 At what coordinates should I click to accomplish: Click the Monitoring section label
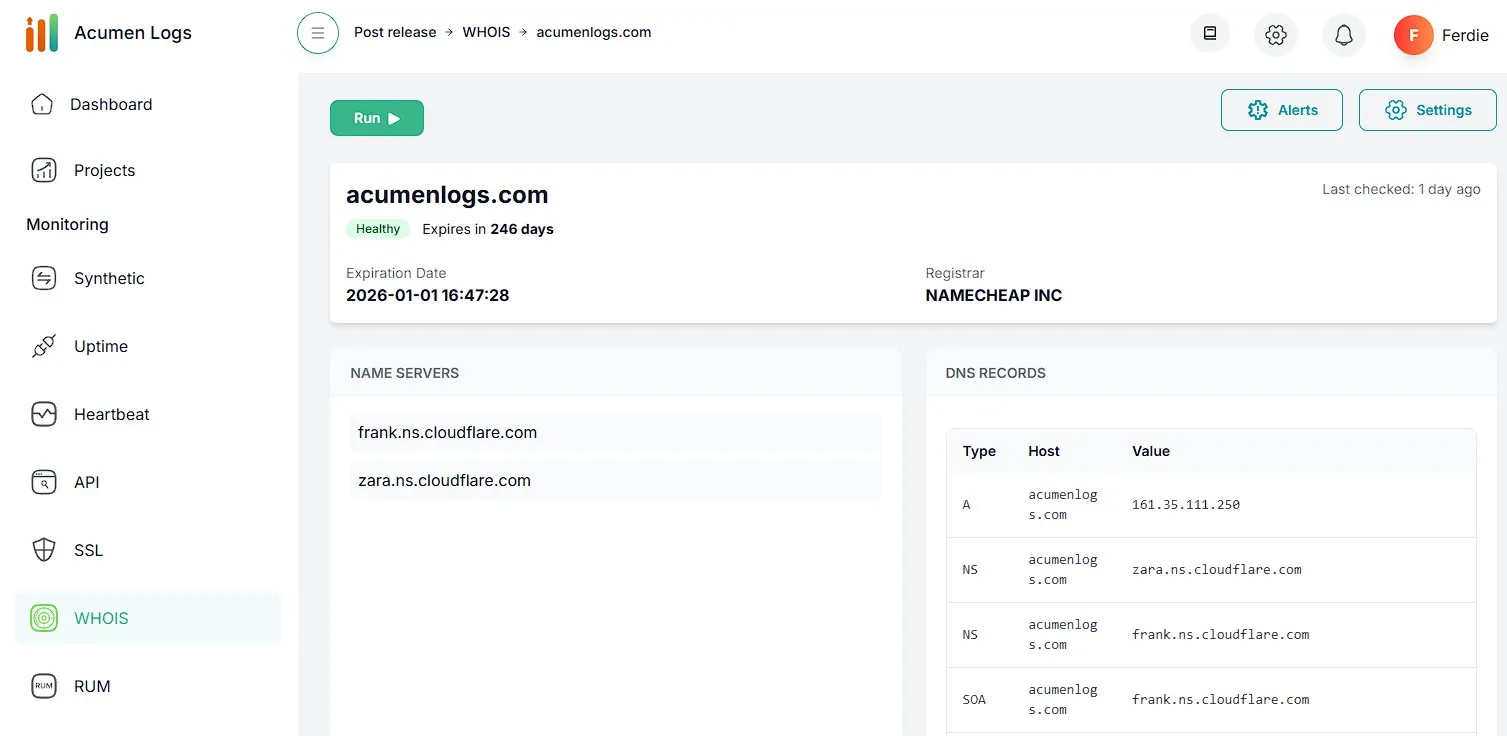[67, 224]
